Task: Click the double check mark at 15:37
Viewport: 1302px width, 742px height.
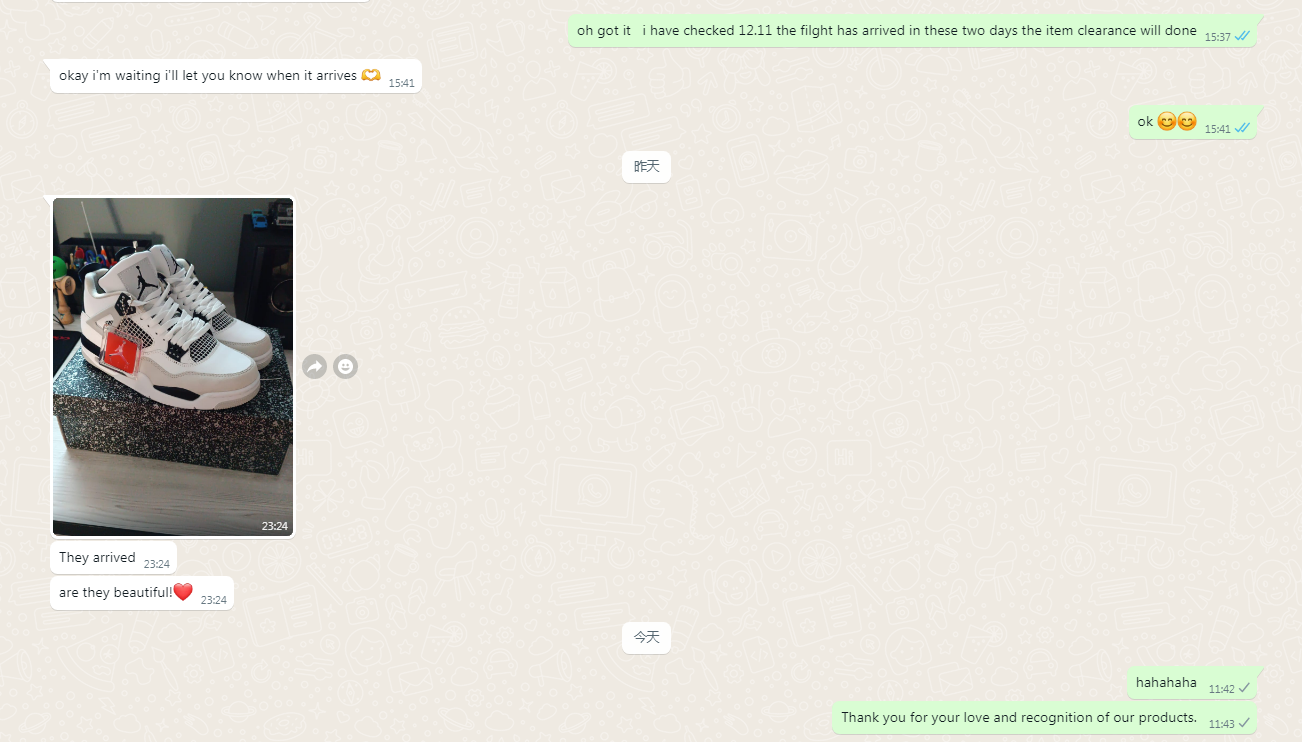Action: (1242, 36)
